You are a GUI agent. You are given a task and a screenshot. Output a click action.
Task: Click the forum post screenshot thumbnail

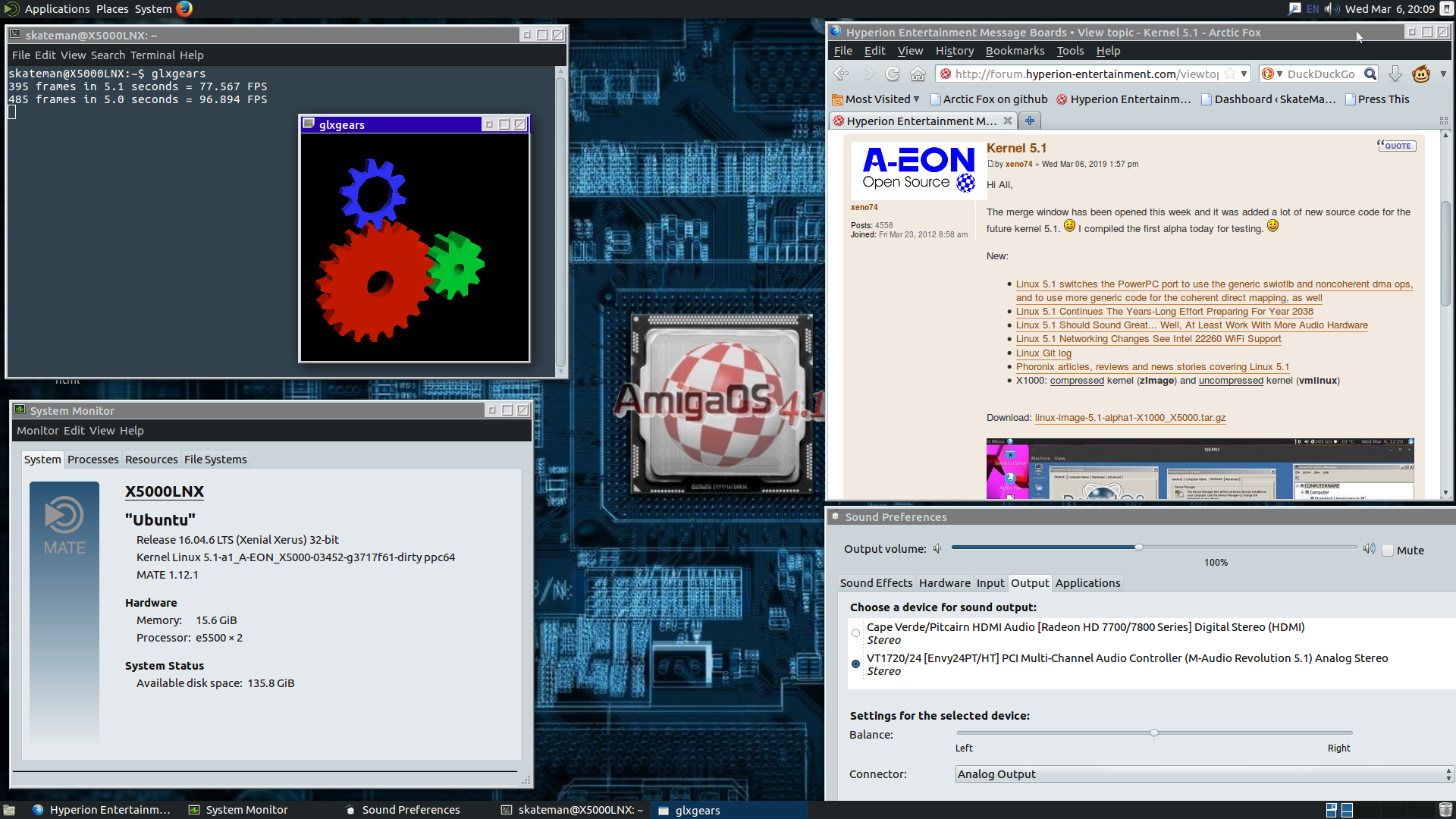pos(1200,469)
